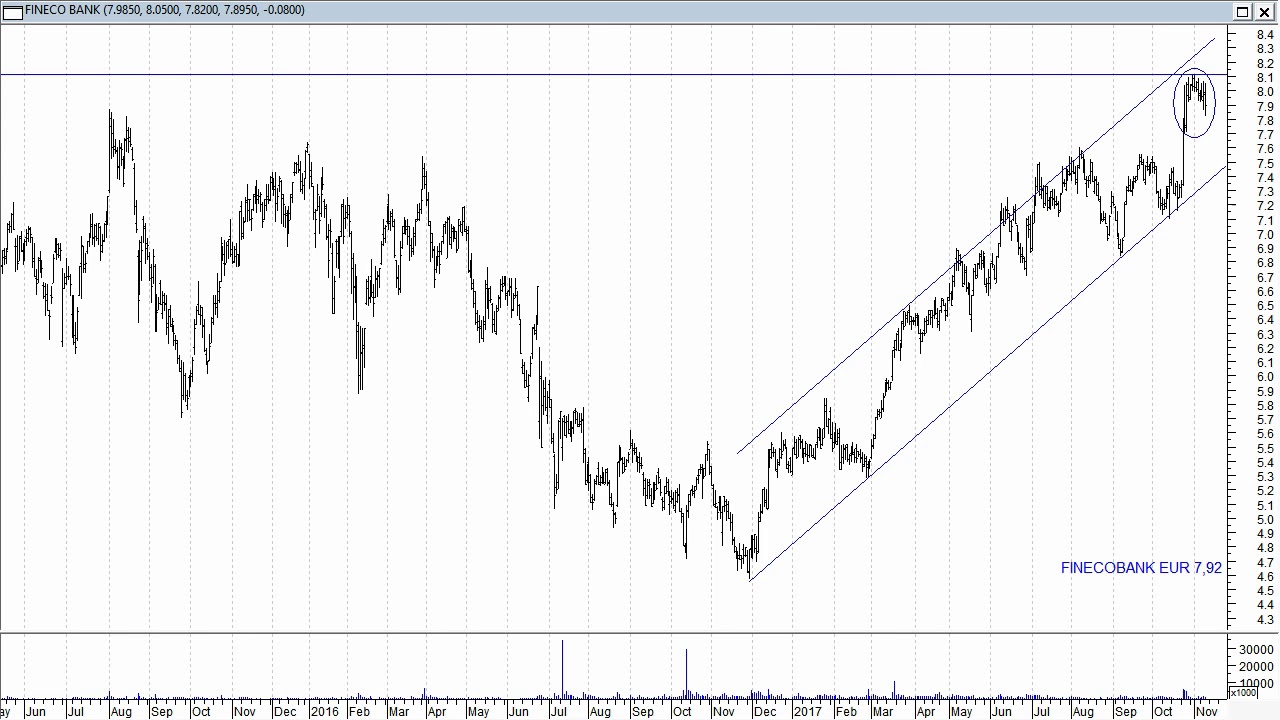Click the FINECO BANK title with OHLC values
1280x720 pixels.
pos(165,10)
